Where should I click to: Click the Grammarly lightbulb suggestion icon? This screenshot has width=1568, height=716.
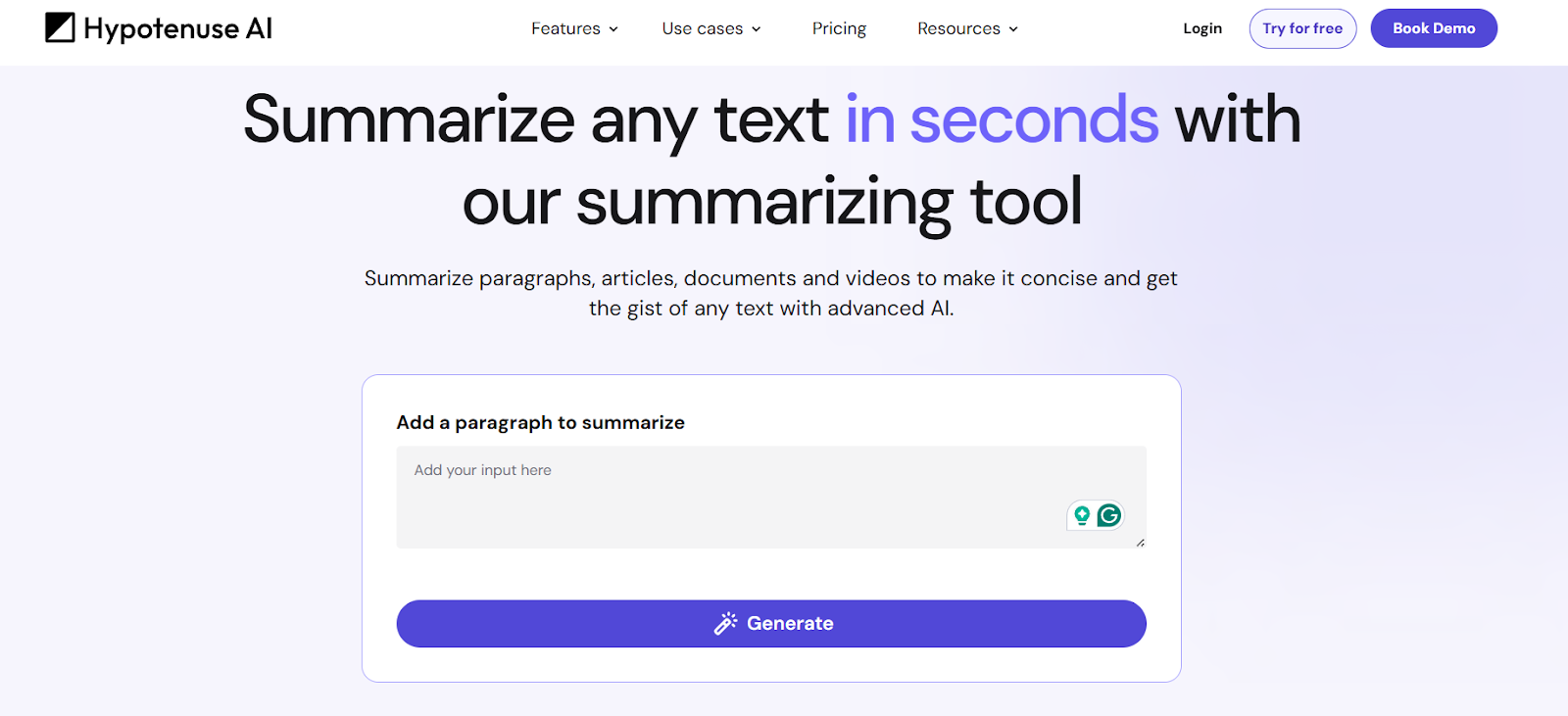pyautogui.click(x=1082, y=514)
